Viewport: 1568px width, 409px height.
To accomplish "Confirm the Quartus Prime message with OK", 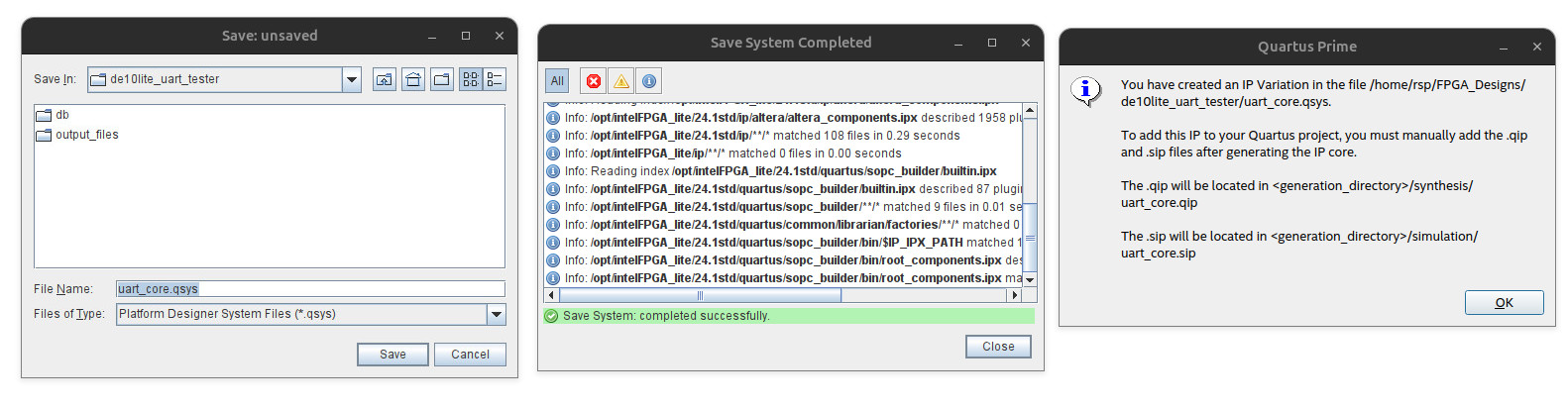I will [x=1504, y=303].
